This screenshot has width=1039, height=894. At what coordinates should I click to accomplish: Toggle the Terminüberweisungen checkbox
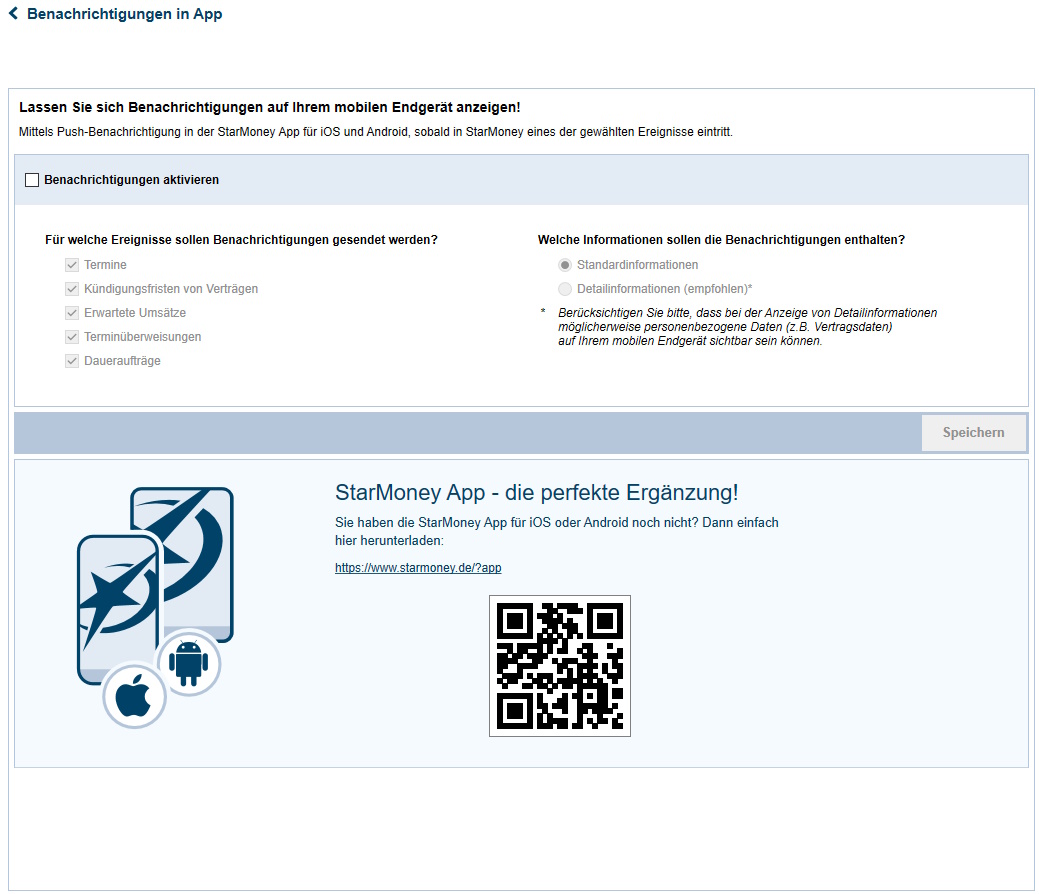[x=72, y=337]
